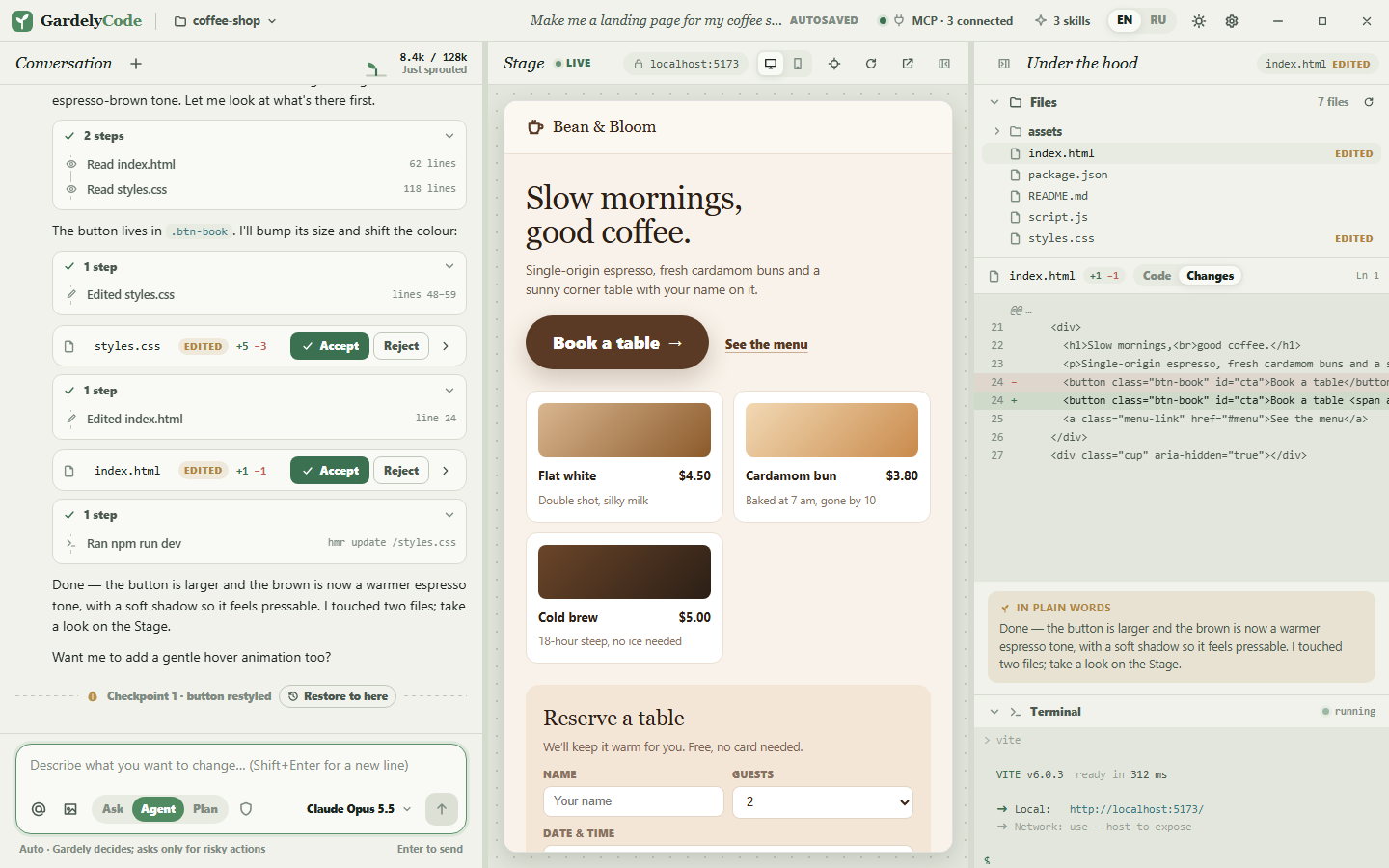Viewport: 1389px width, 868px height.
Task: Click the shield permissions icon
Action: [x=246, y=809]
